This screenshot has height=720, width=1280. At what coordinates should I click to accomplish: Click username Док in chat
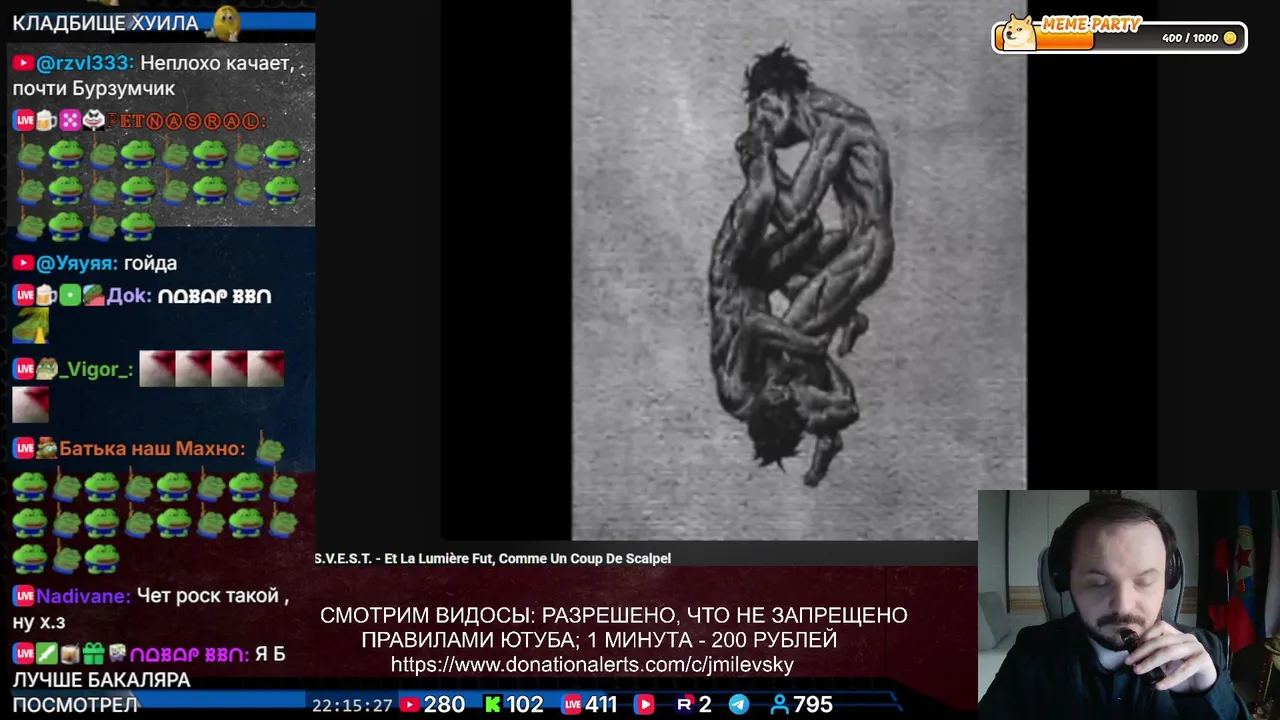pyautogui.click(x=129, y=296)
